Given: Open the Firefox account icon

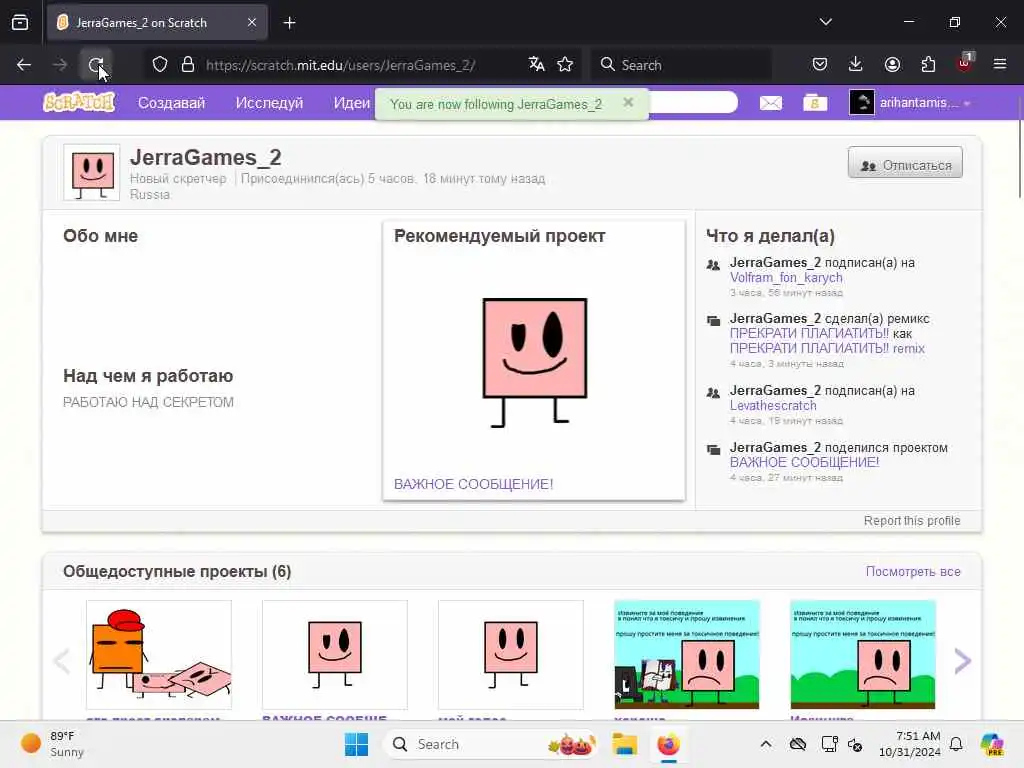Looking at the screenshot, I should coord(892,64).
